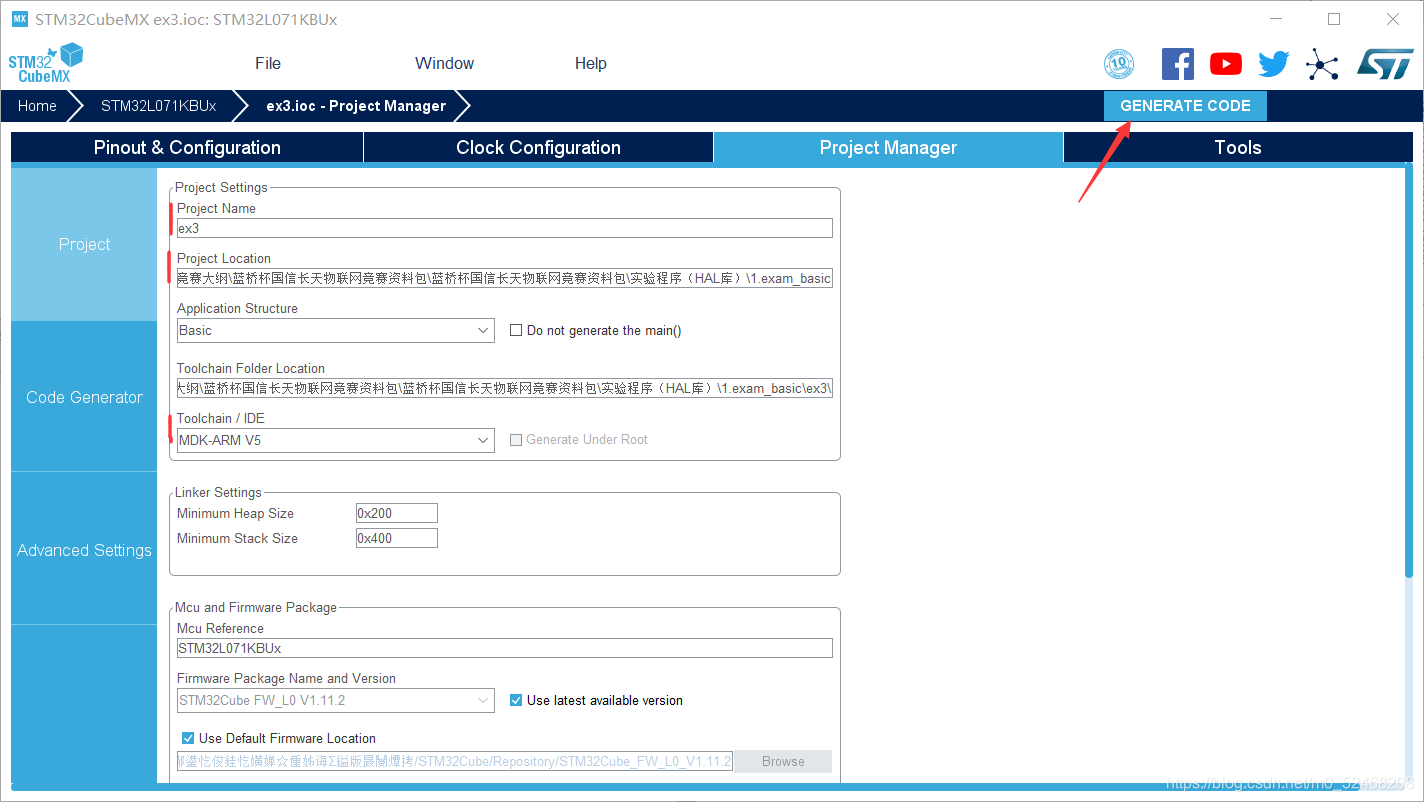Click the STM32 CubeMX logo icon

click(x=46, y=63)
